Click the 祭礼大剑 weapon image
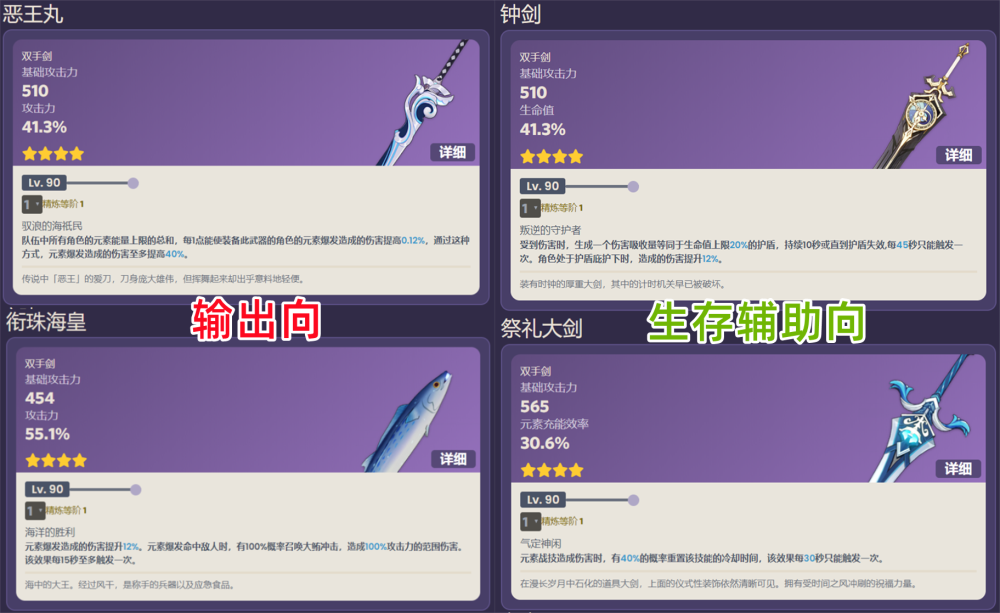 click(922, 418)
